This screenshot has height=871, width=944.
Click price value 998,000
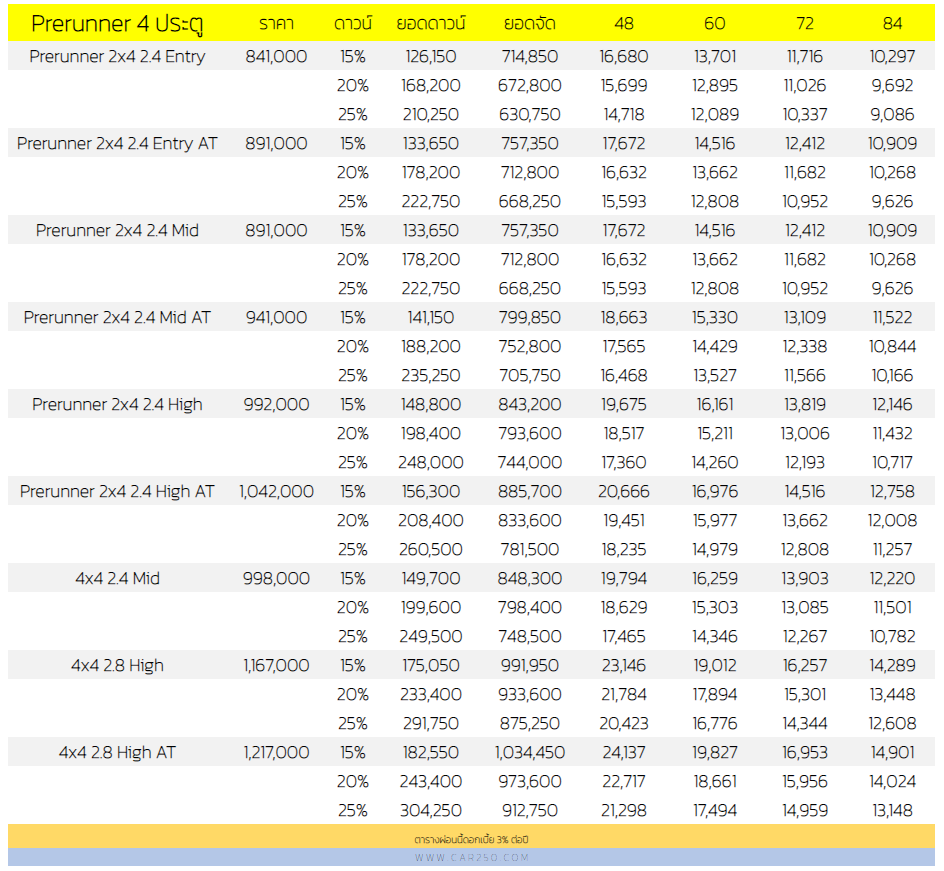(x=276, y=578)
